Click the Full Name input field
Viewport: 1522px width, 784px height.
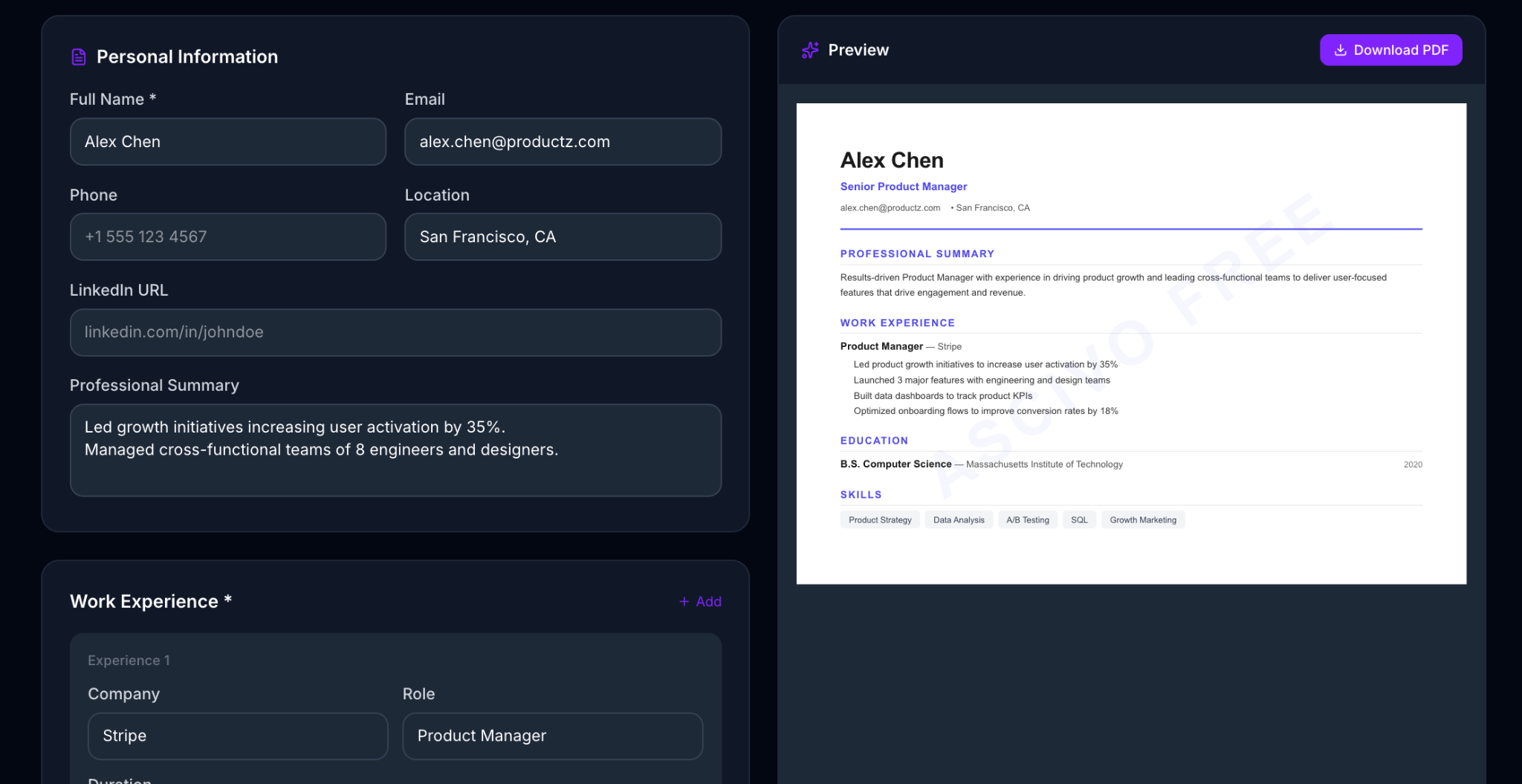(227, 141)
